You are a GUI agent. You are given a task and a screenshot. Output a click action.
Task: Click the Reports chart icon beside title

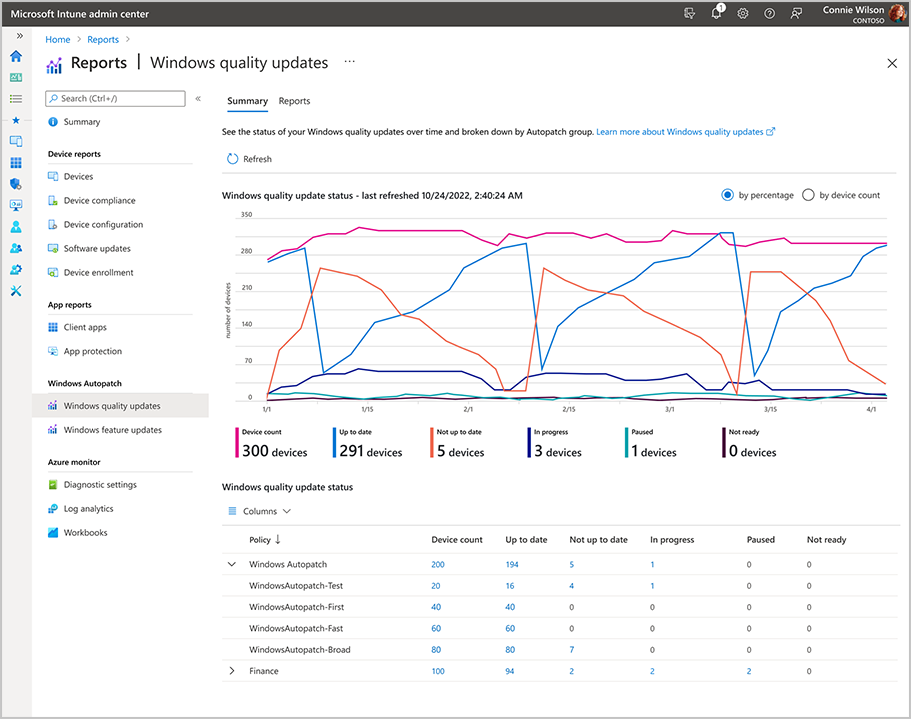coord(54,66)
